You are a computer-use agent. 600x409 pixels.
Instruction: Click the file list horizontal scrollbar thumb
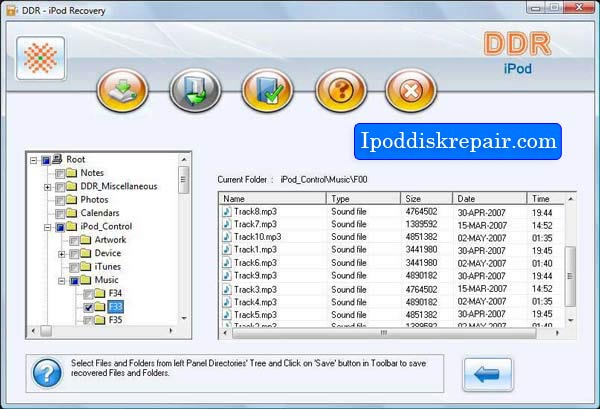(x=384, y=333)
